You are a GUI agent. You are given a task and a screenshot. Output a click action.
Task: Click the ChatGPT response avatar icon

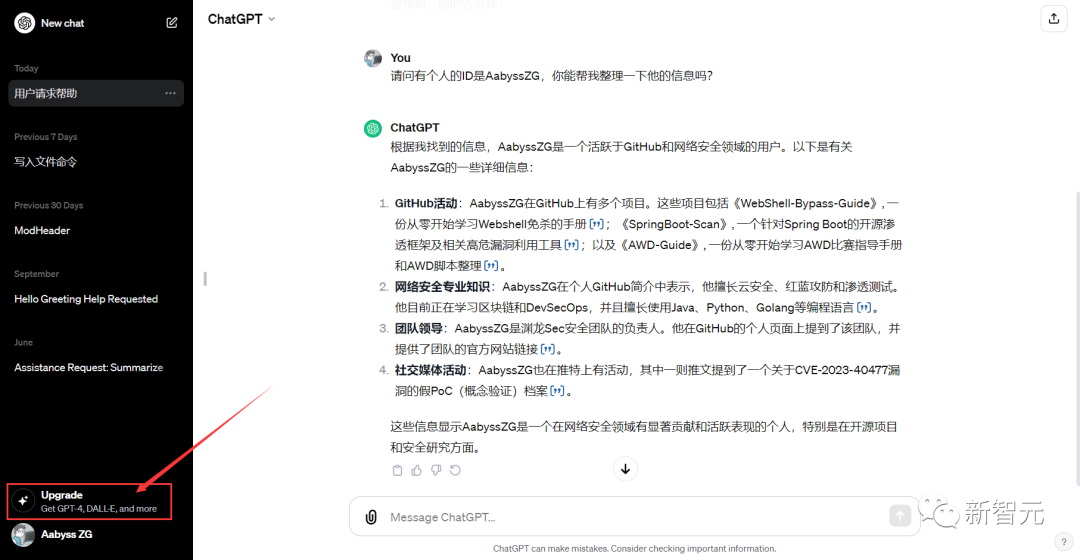coord(373,128)
